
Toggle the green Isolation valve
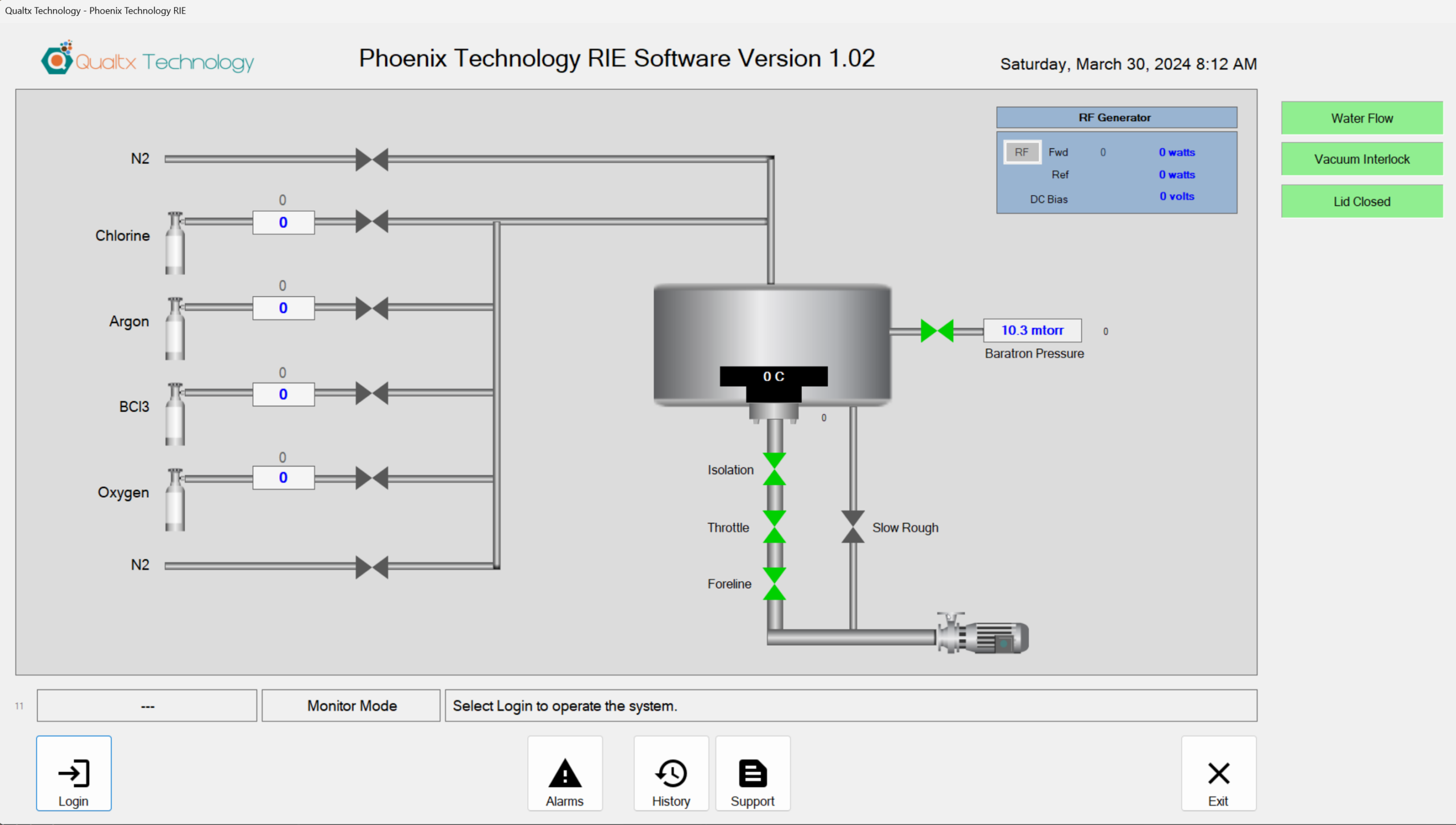775,469
